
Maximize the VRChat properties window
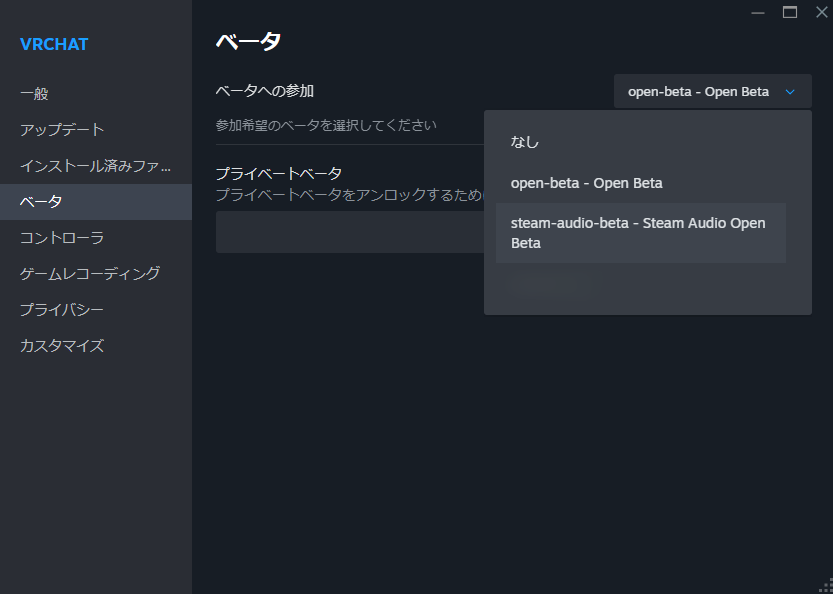coord(790,12)
